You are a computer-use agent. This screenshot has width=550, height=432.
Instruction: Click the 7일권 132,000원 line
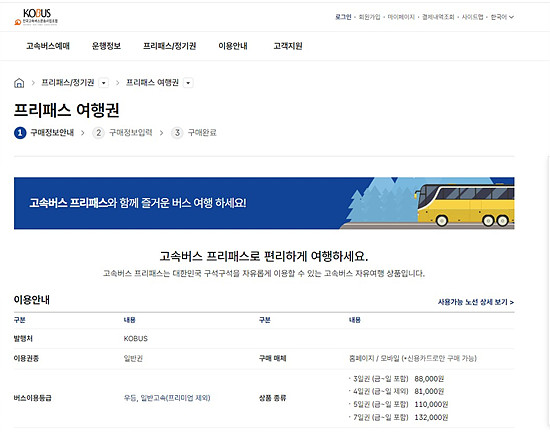pyautogui.click(x=398, y=417)
